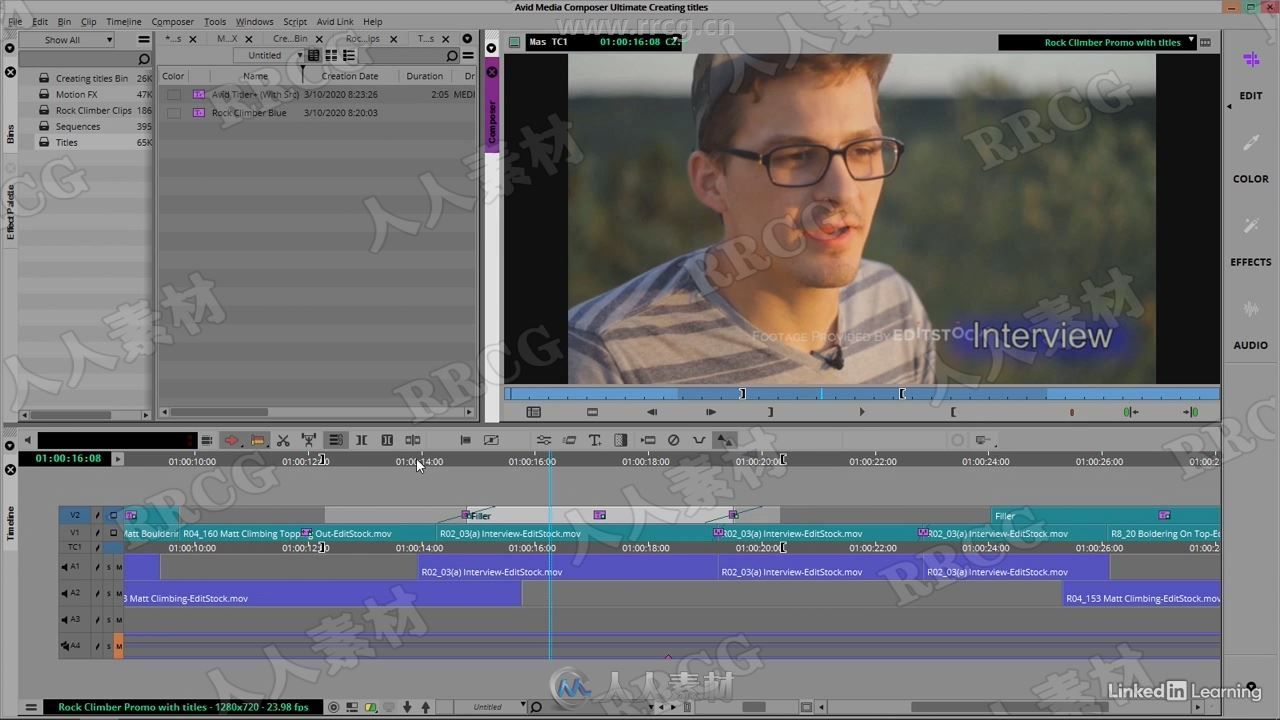
Task: Sort by the Creation Date column header
Action: [x=350, y=76]
